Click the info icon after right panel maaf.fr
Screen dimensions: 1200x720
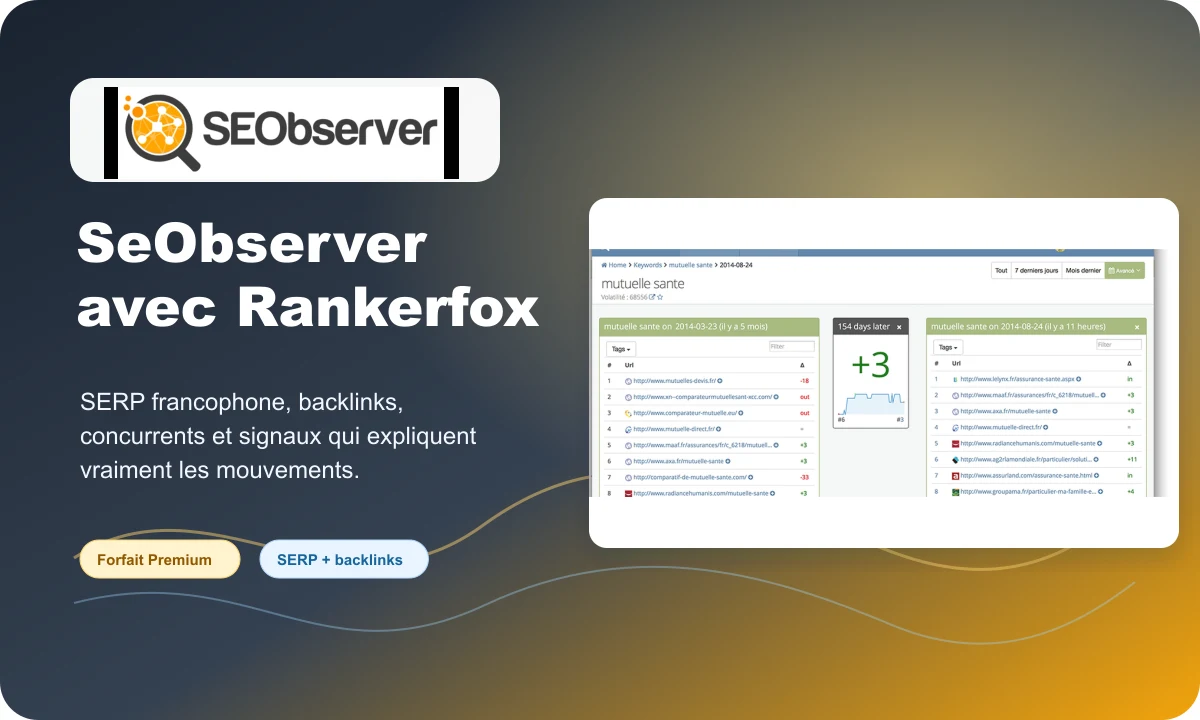[x=1103, y=395]
